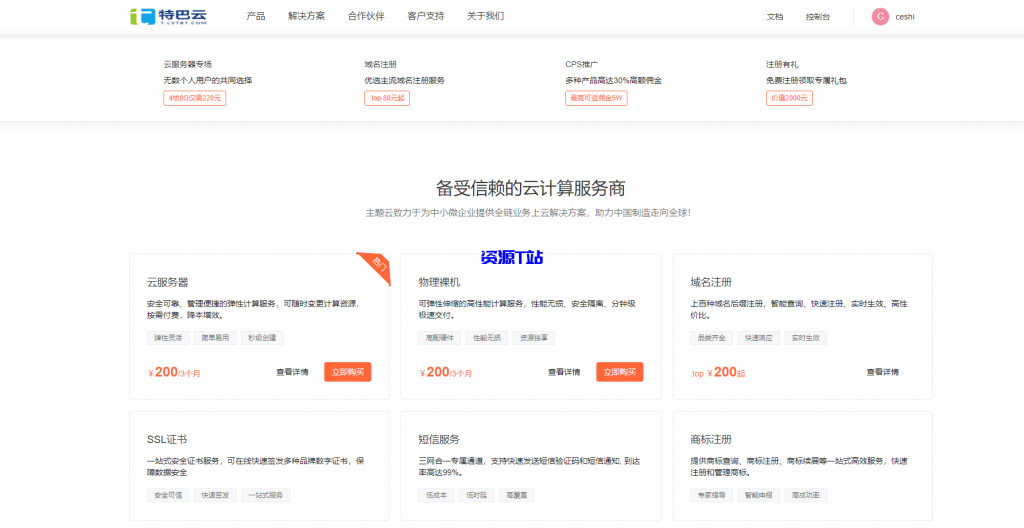This screenshot has height=528, width=1024.
Task: Open the 域名注册 card title
Action: coord(711,282)
